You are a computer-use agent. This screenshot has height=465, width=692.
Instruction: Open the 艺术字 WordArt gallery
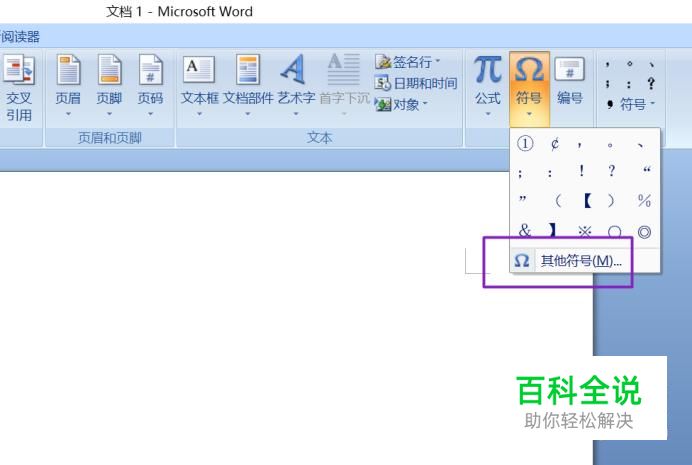pyautogui.click(x=296, y=86)
